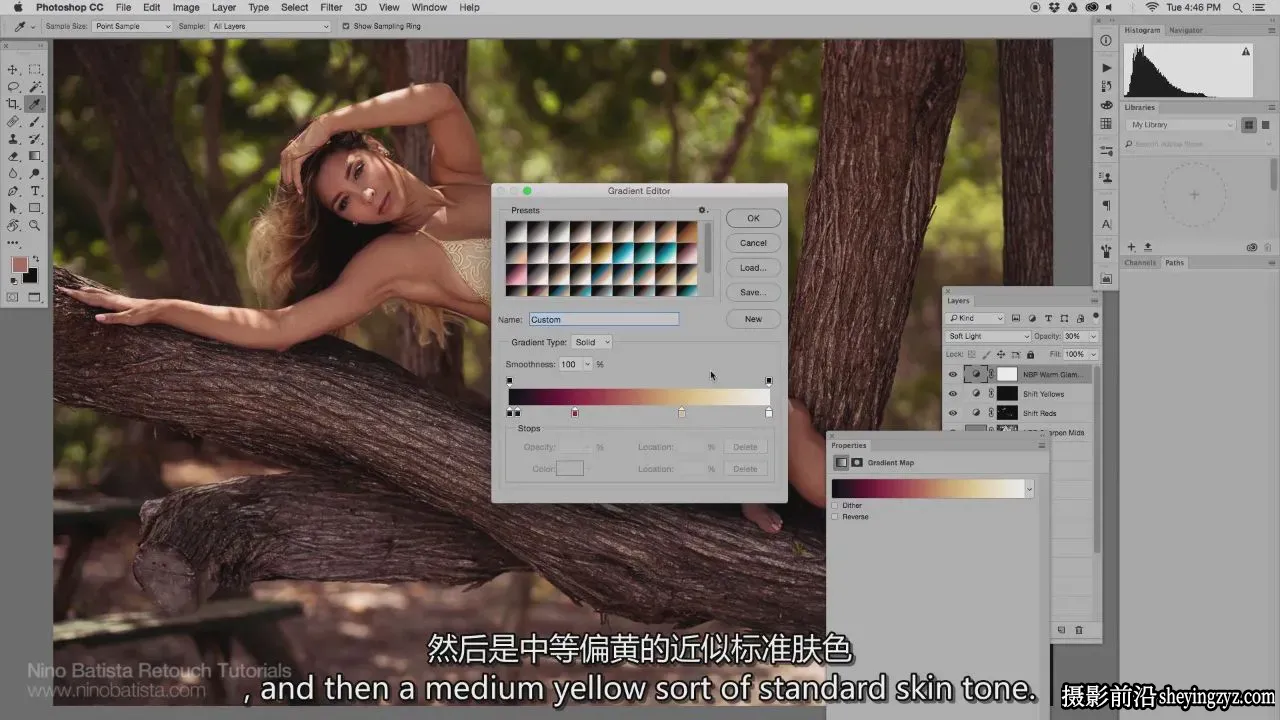This screenshot has height=720, width=1280.
Task: Swap foreground and background colors
Action: [35, 257]
